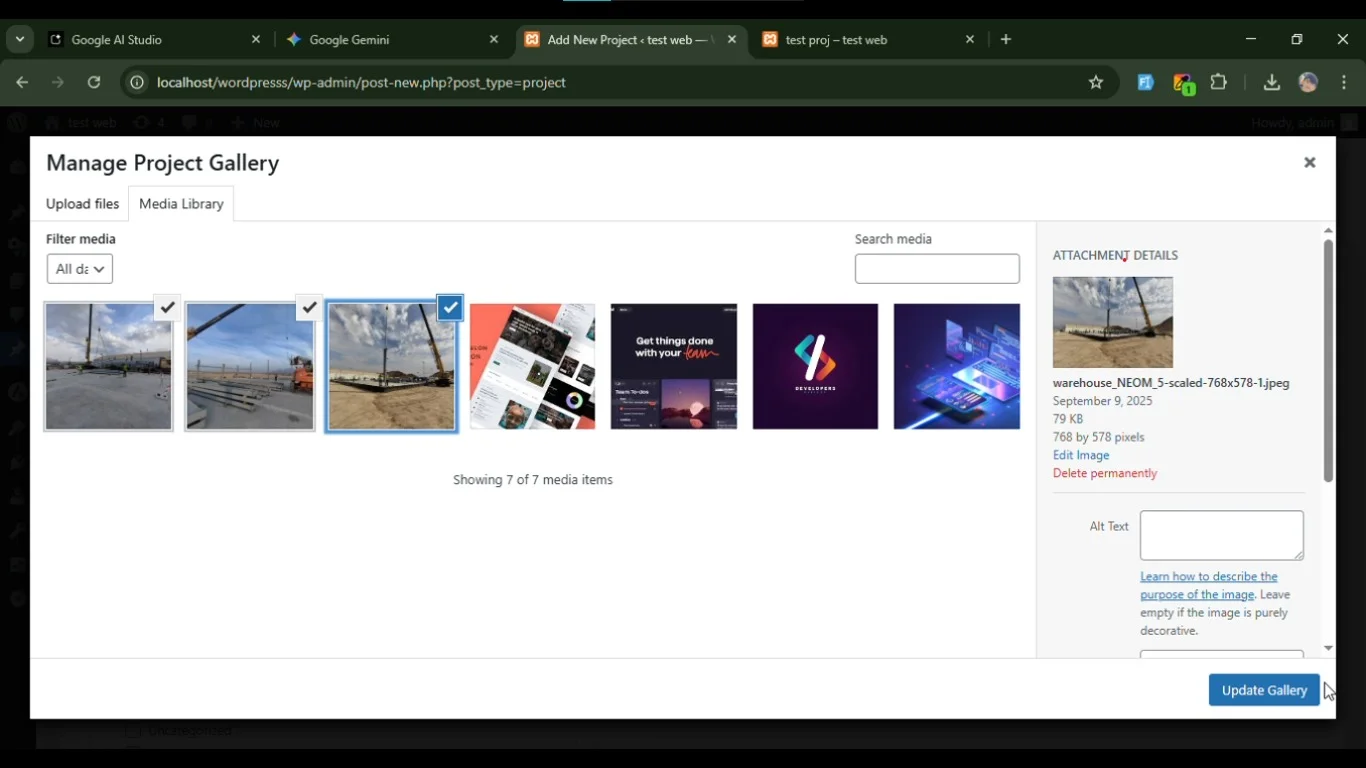Close the Manage Project Gallery dialog
Image resolution: width=1366 pixels, height=768 pixels.
pos(1309,162)
